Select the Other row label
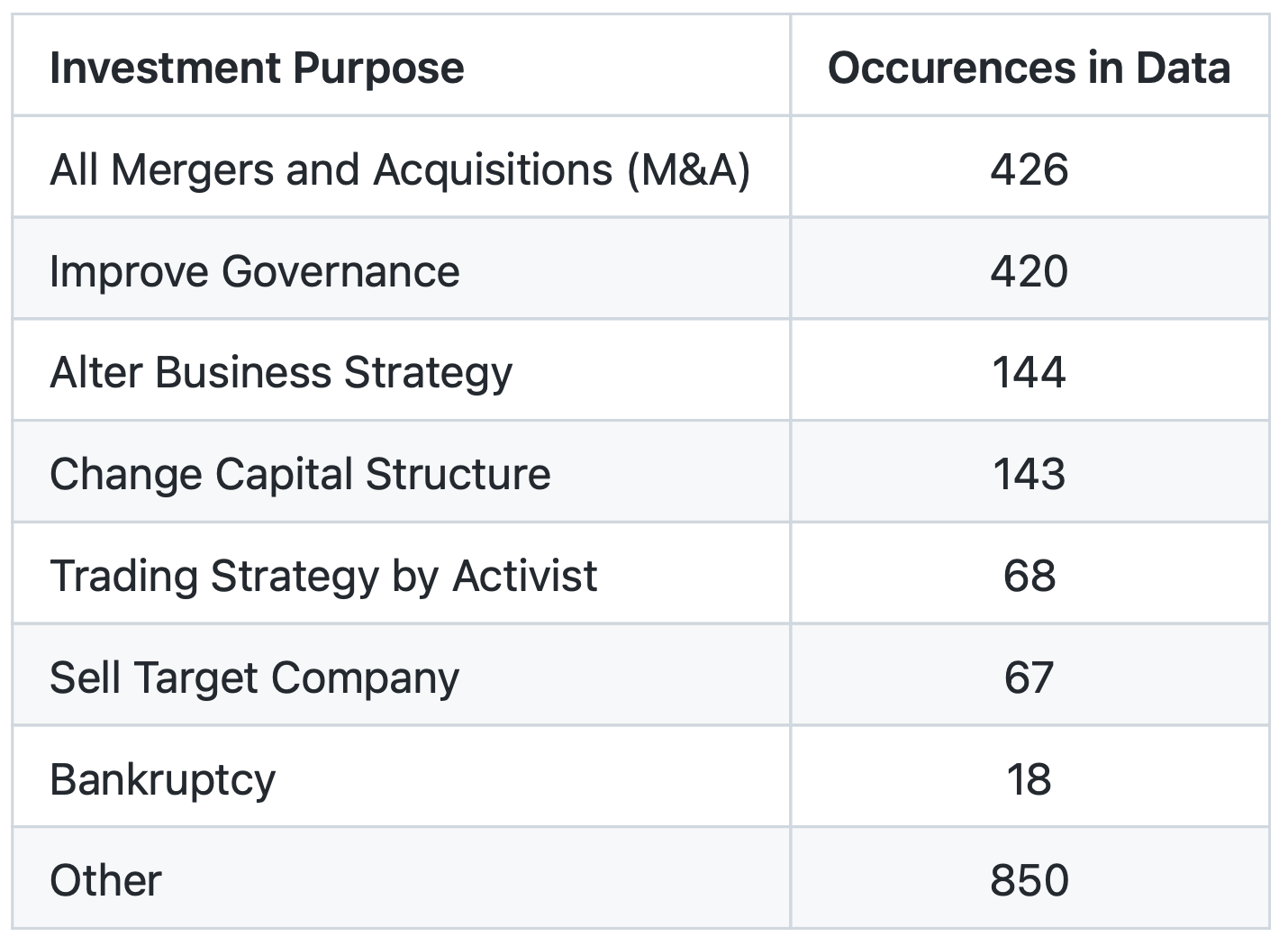The image size is (1288, 946). point(105,881)
